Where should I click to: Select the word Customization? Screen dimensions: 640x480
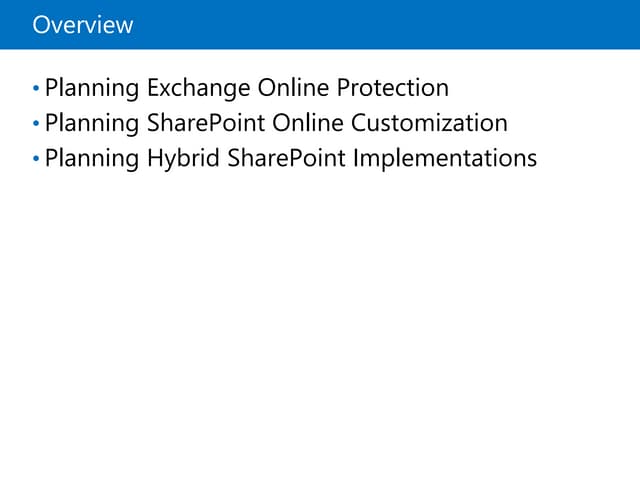430,124
